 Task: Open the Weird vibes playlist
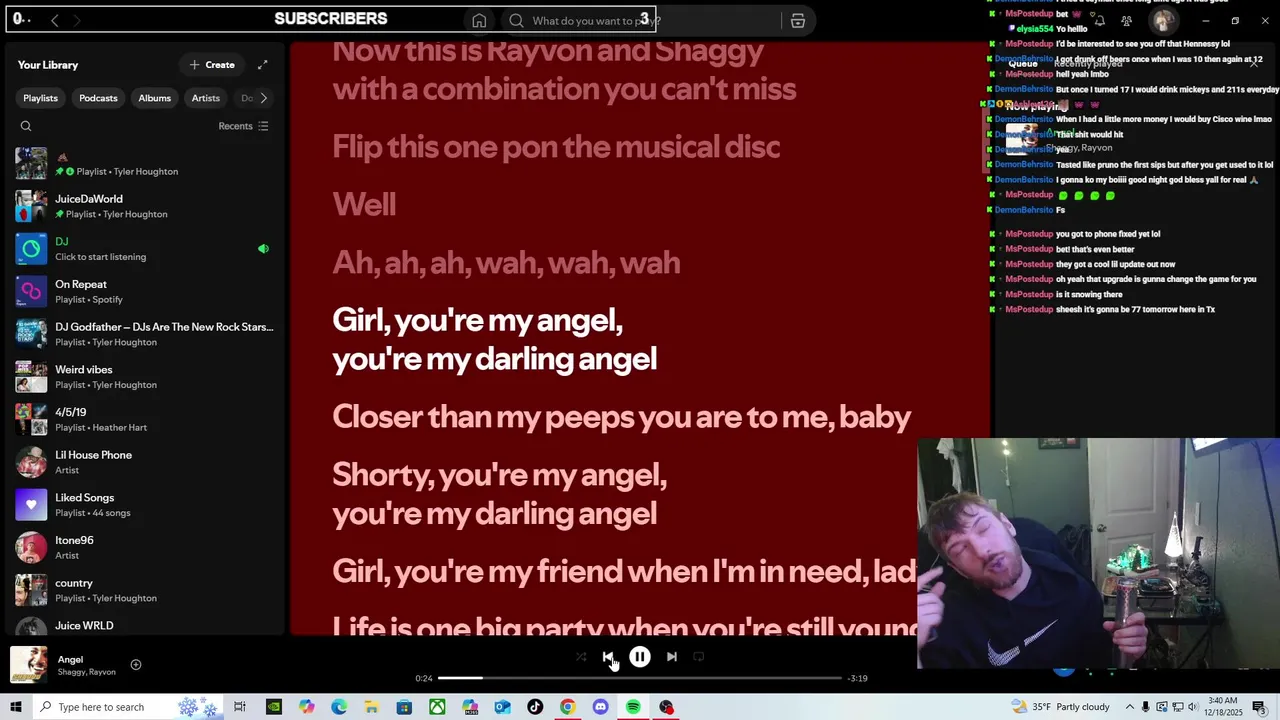[x=145, y=377]
